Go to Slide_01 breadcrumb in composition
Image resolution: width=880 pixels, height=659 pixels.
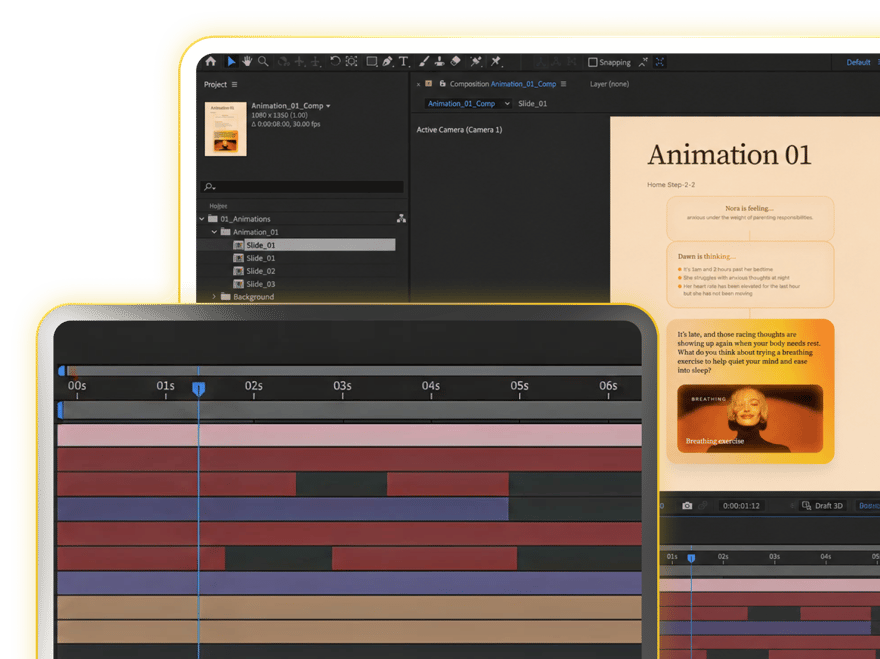[533, 103]
